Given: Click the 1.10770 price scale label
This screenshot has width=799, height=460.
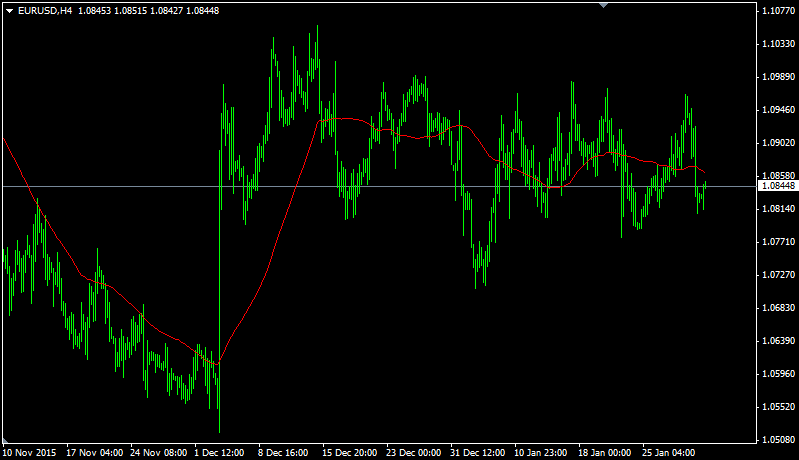Looking at the screenshot, I should coord(778,11).
